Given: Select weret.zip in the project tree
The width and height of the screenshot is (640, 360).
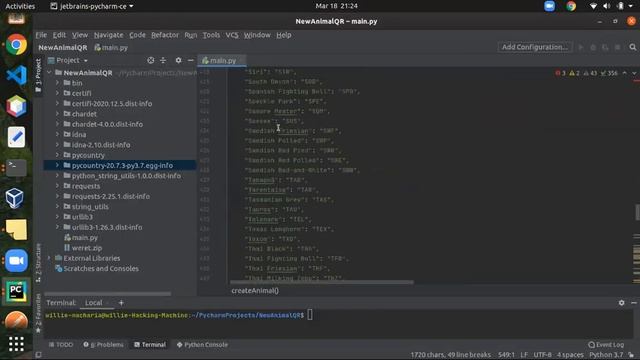Looking at the screenshot, I should click(x=87, y=248).
